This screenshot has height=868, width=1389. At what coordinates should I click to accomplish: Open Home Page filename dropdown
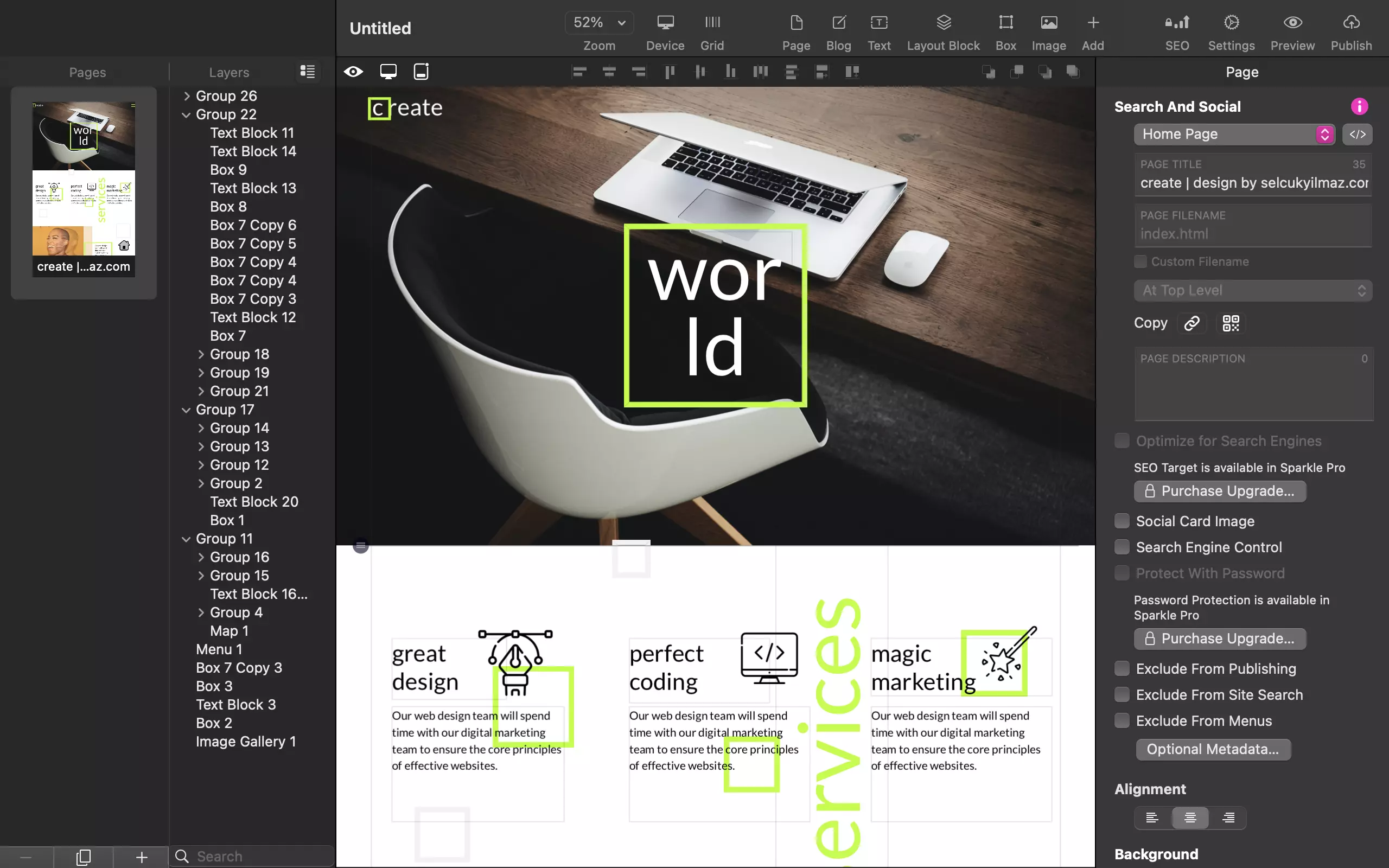[1324, 134]
